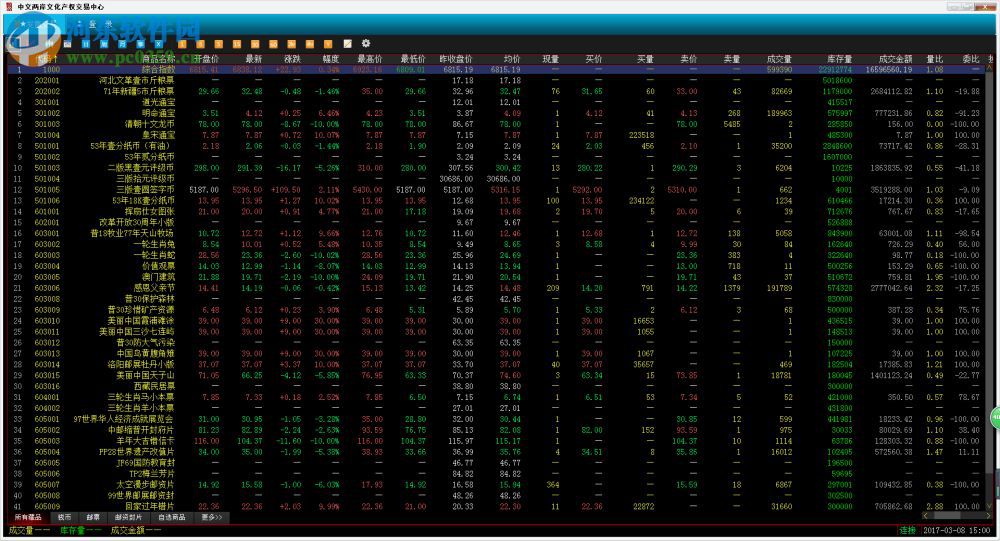
Task: Select the 感恩父亲节 row
Action: tap(497, 288)
